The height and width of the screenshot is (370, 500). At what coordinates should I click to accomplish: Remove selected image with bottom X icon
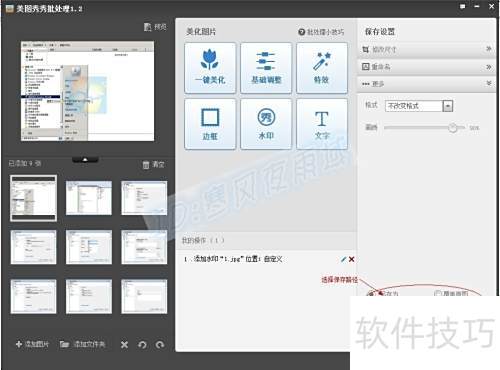[x=124, y=345]
